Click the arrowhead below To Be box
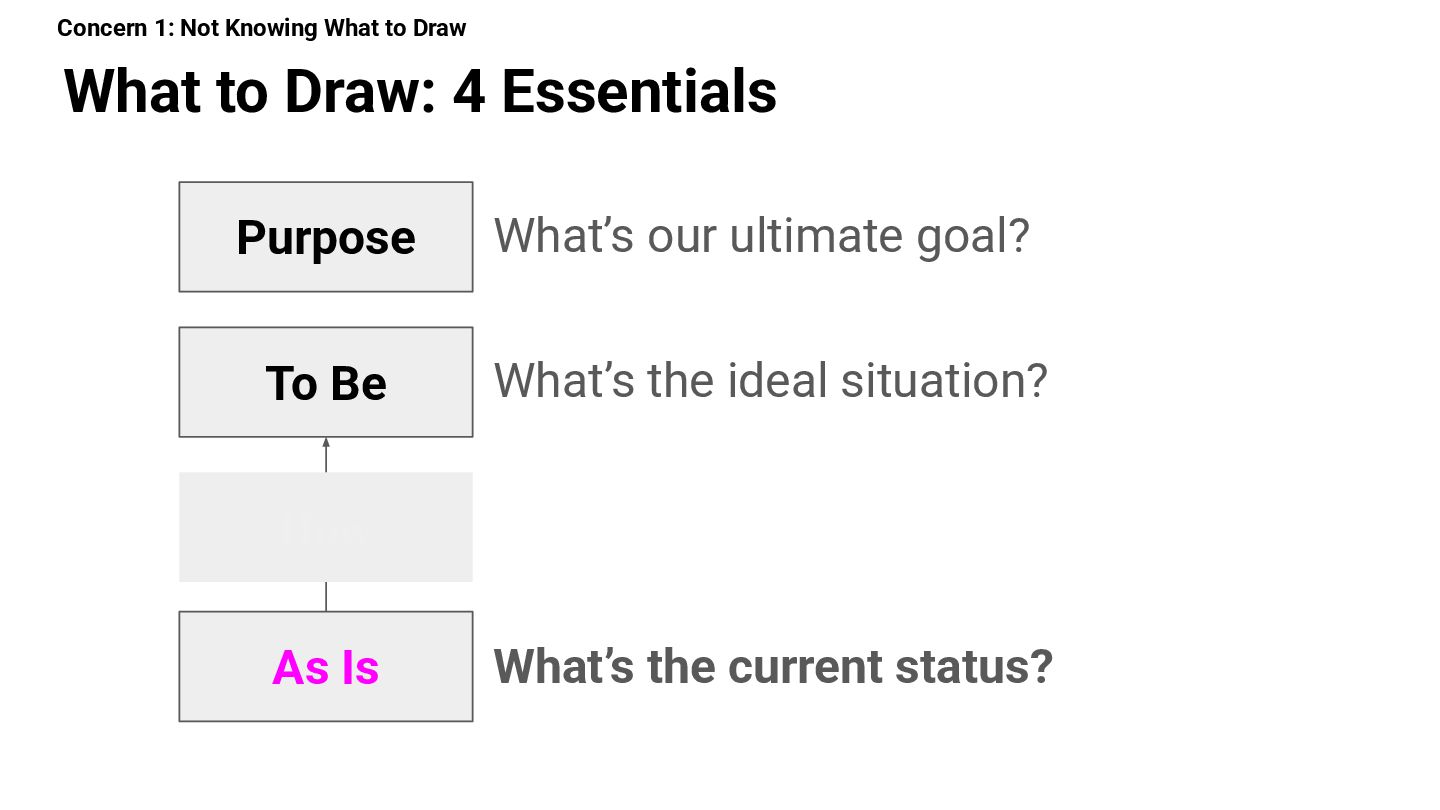Viewport: 1440px width, 810px height. tap(326, 443)
